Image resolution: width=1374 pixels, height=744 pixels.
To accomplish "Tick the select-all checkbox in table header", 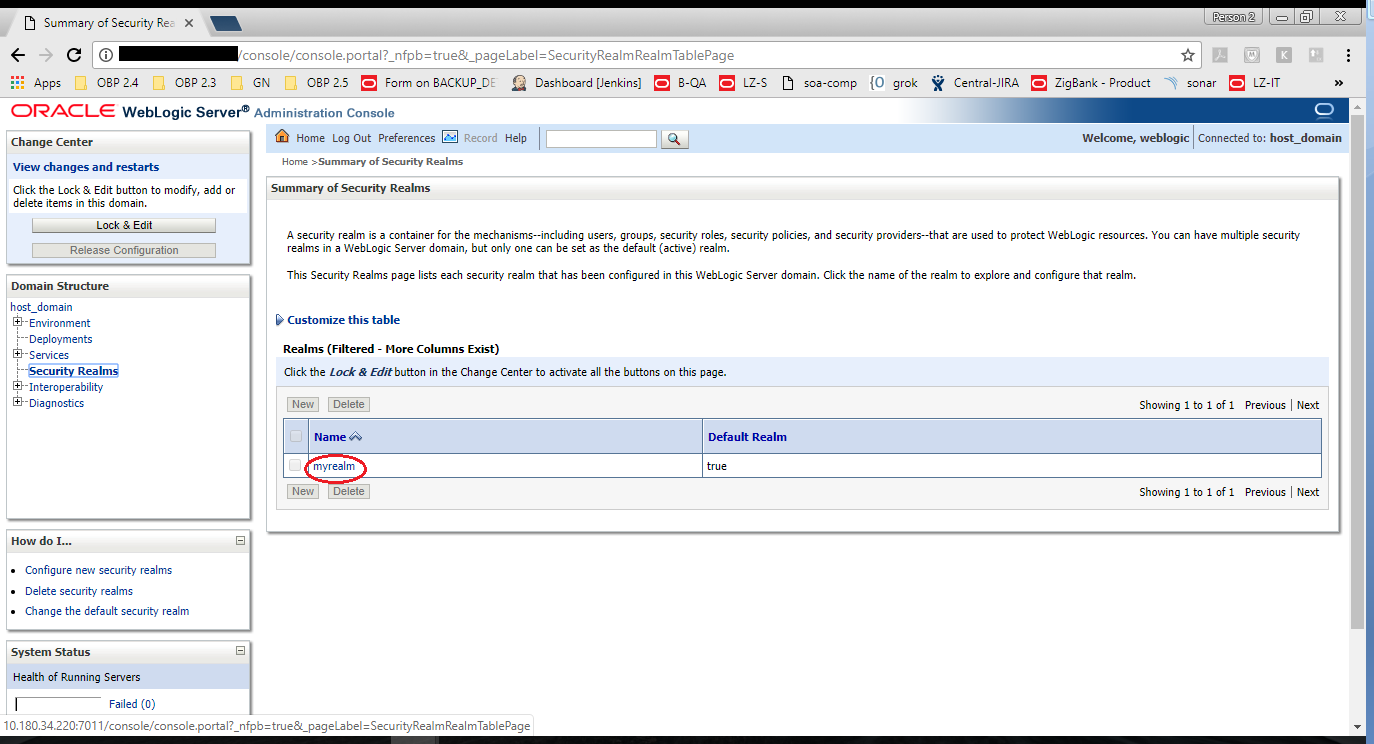I will coord(295,436).
